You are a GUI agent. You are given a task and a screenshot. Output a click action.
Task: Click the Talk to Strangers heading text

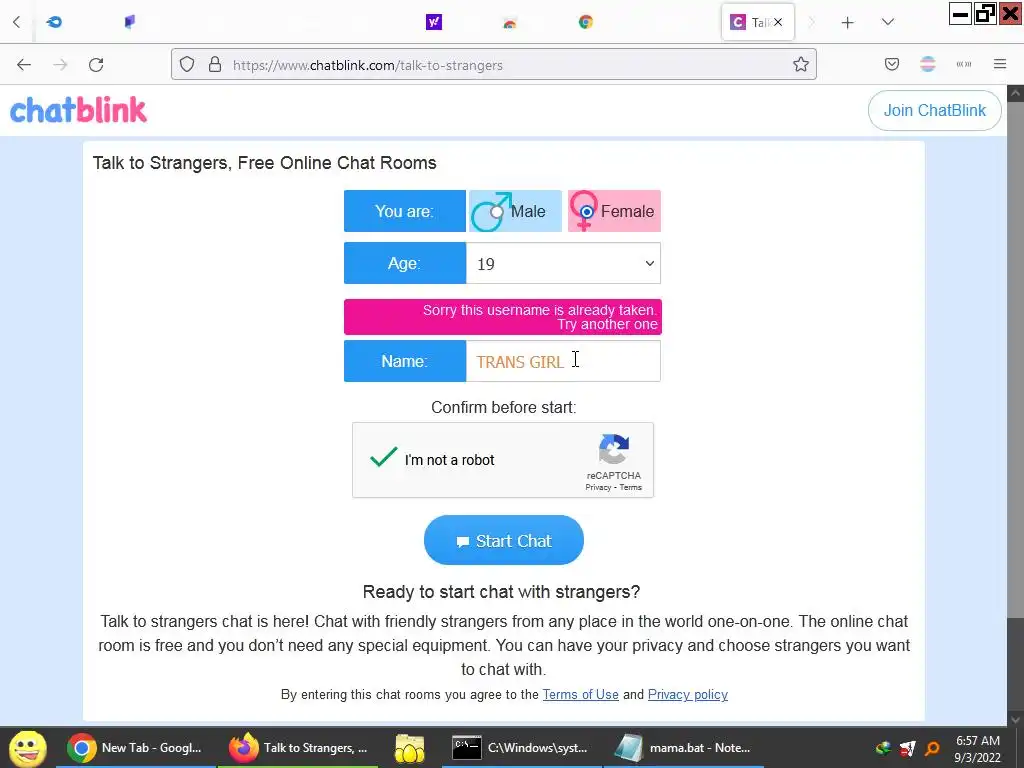(x=264, y=163)
